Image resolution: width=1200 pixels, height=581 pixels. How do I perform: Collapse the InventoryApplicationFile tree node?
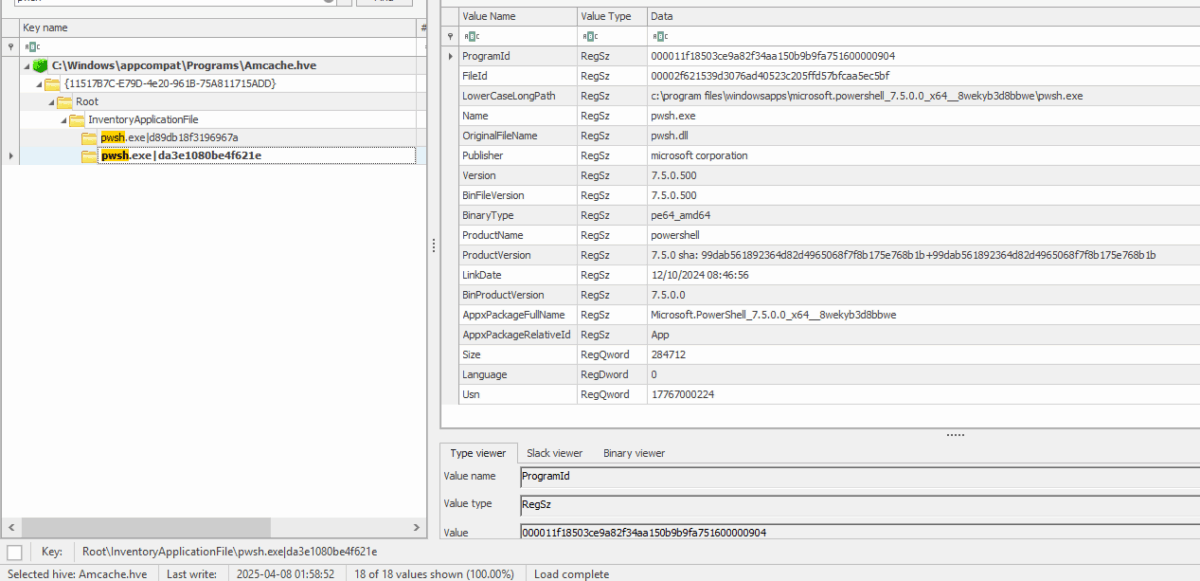63,119
